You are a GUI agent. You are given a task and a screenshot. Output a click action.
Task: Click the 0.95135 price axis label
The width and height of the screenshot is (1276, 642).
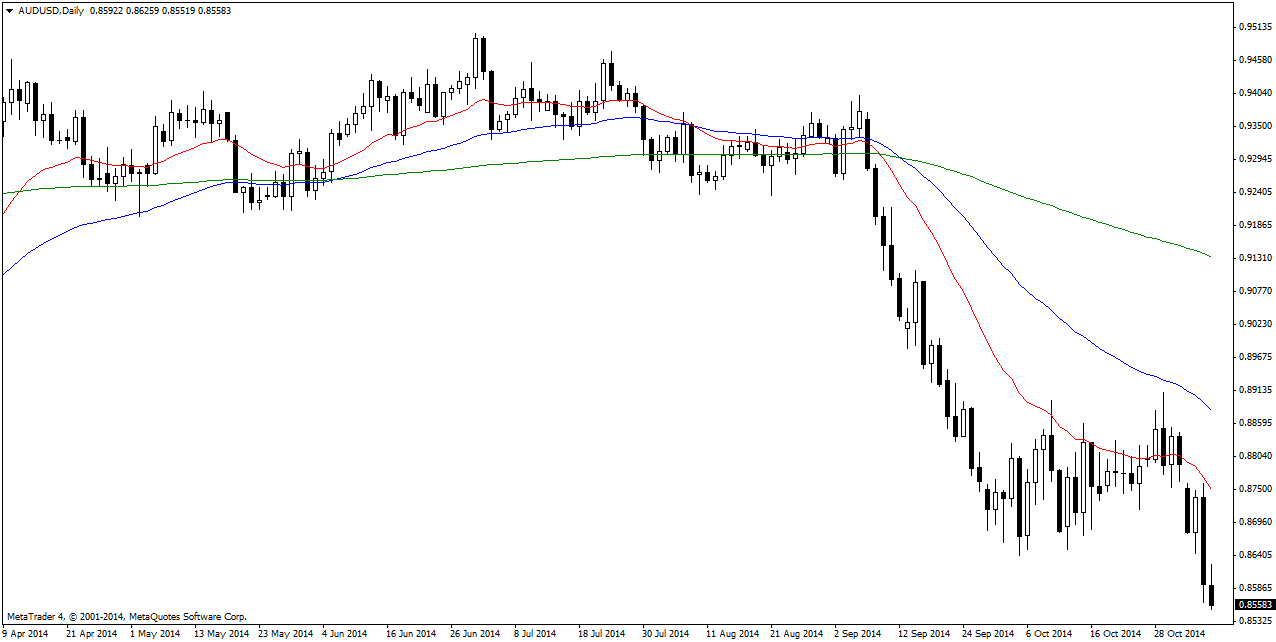[1254, 27]
